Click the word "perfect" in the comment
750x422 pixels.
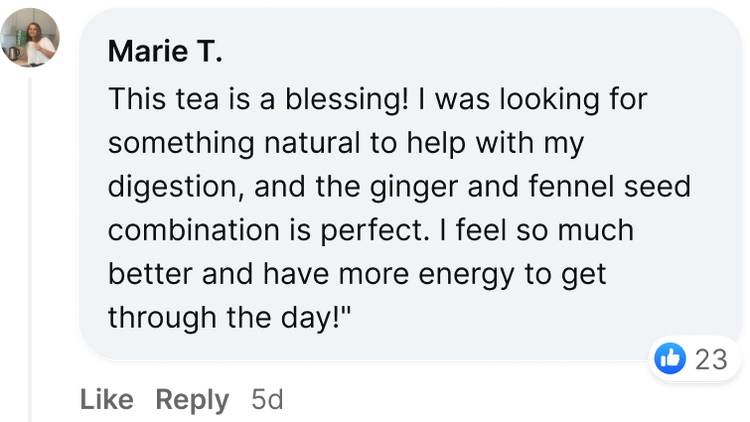click(x=382, y=230)
